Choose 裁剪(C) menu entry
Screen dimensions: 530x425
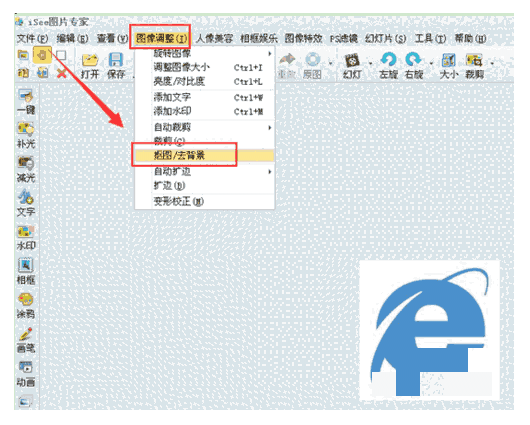pos(205,140)
